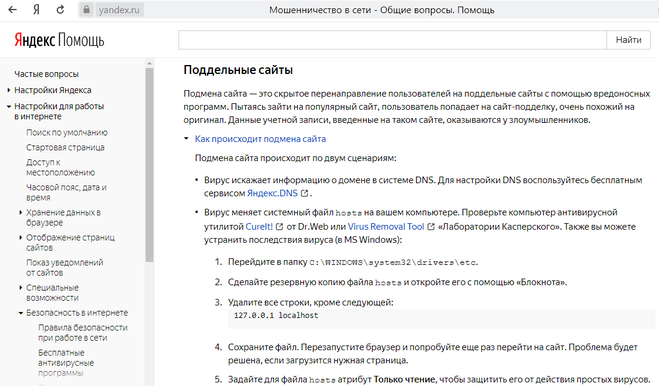Open the Virus Removal Tool link
Screen dimensions: 659x386
coord(386,227)
